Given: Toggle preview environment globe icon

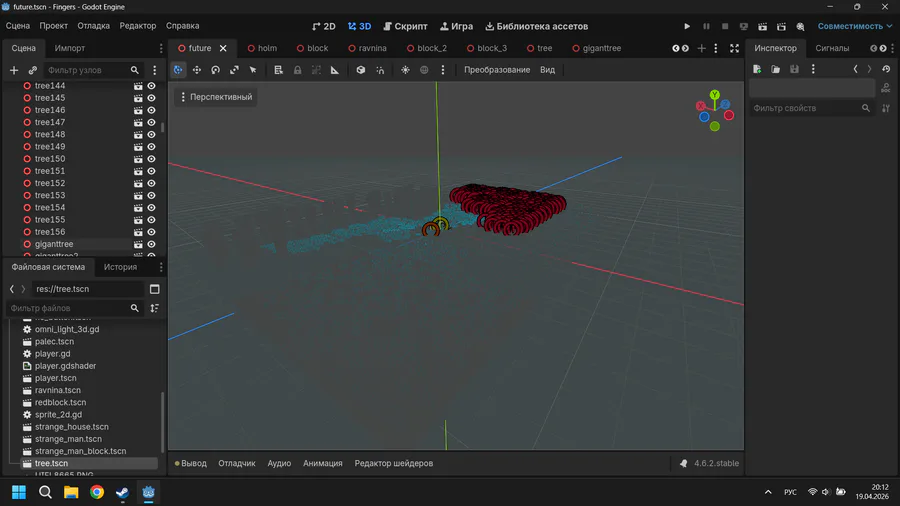Looking at the screenshot, I should coord(424,70).
